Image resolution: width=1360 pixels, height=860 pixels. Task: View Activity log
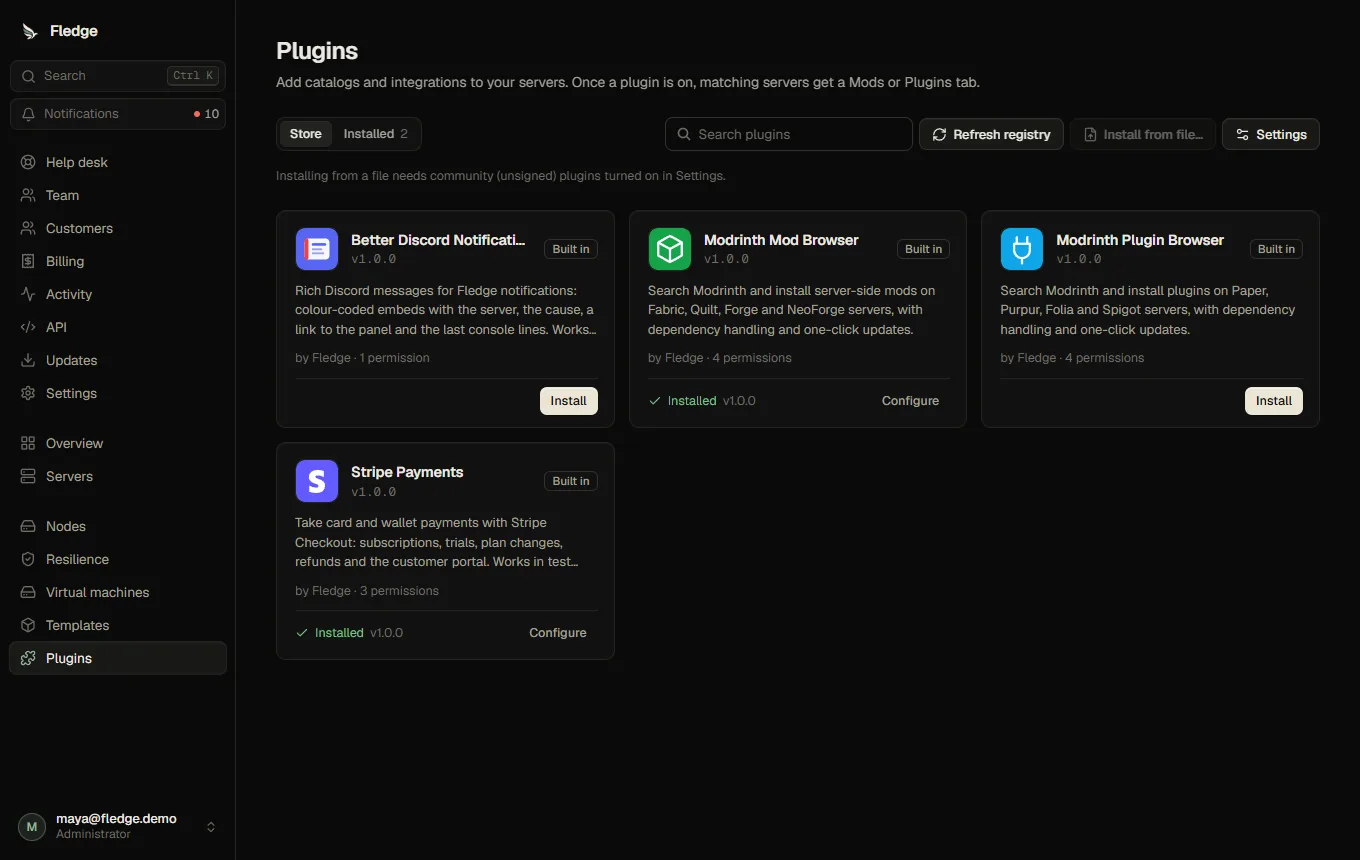click(118, 294)
